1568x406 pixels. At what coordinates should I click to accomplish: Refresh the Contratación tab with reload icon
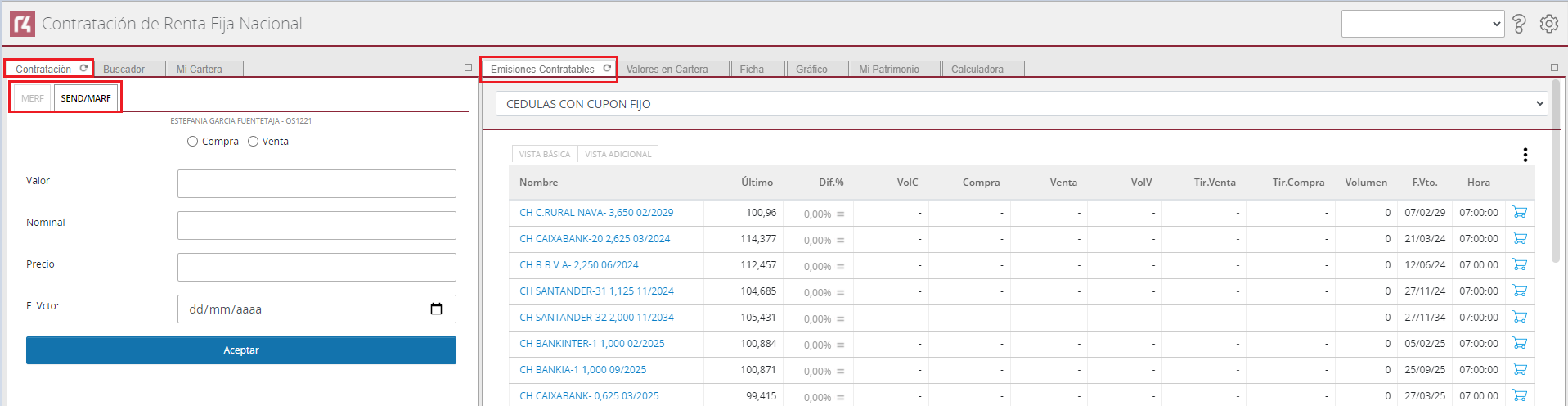click(83, 69)
